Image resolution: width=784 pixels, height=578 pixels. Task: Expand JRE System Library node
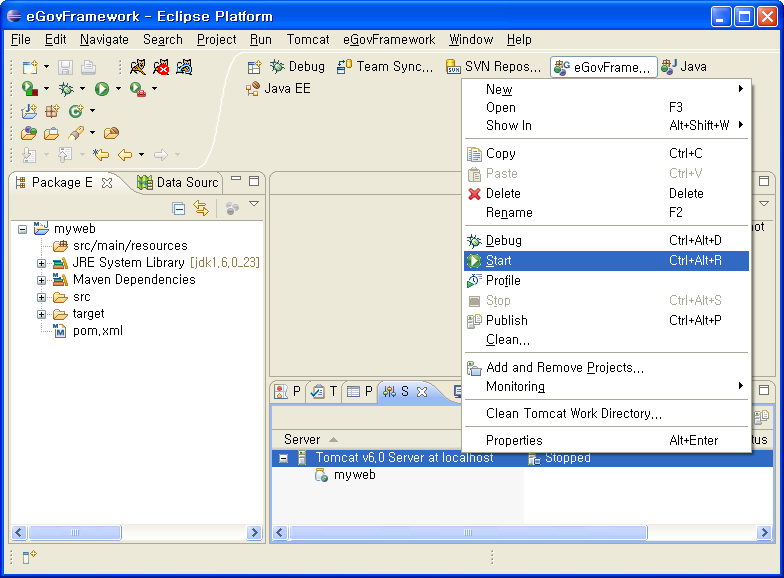click(42, 264)
